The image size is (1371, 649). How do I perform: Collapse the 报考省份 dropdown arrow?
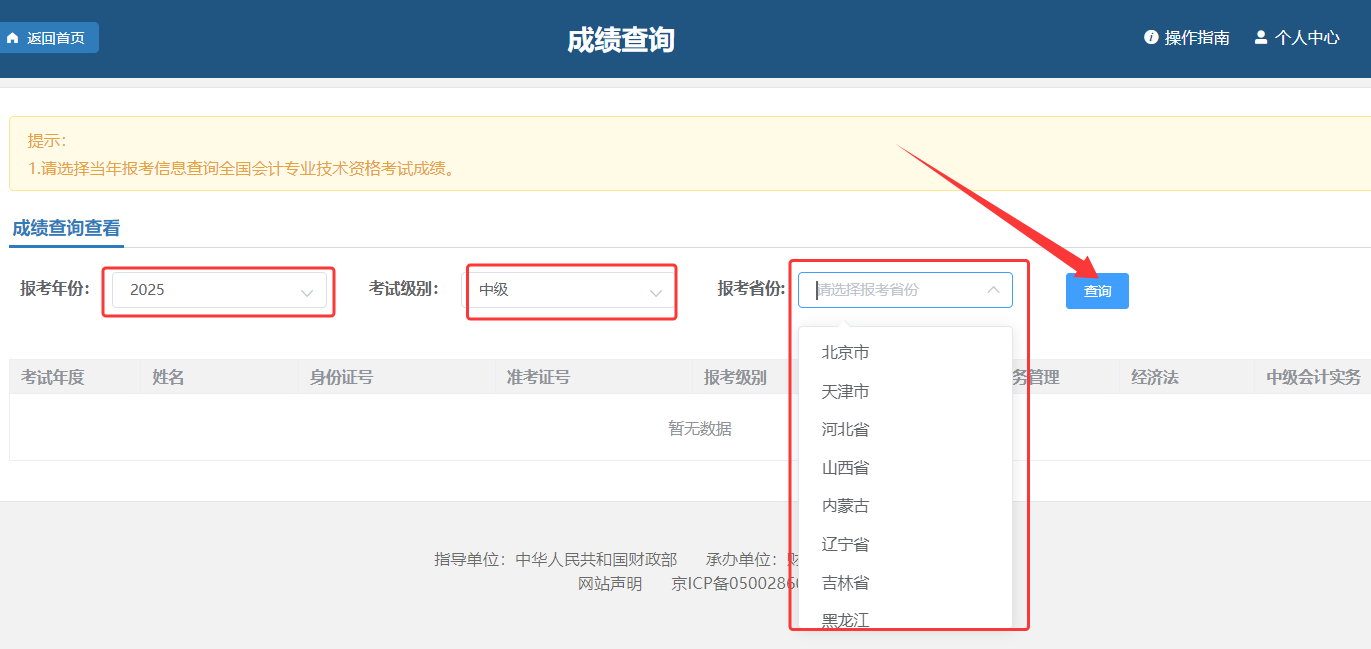tap(993, 290)
